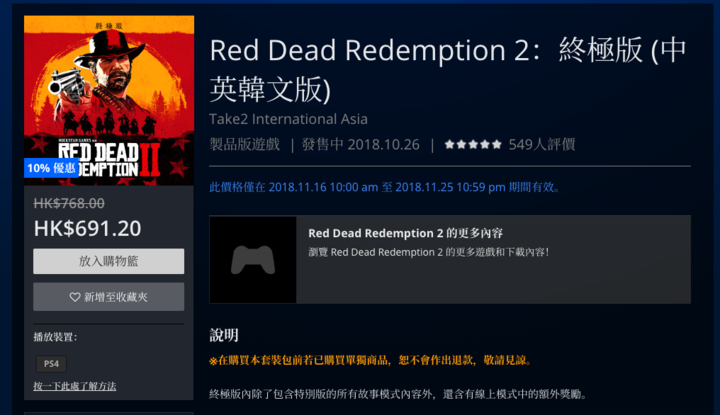720x415 pixels.
Task: Open the Red Dead Redemption 2 cover art
Action: coord(109,100)
